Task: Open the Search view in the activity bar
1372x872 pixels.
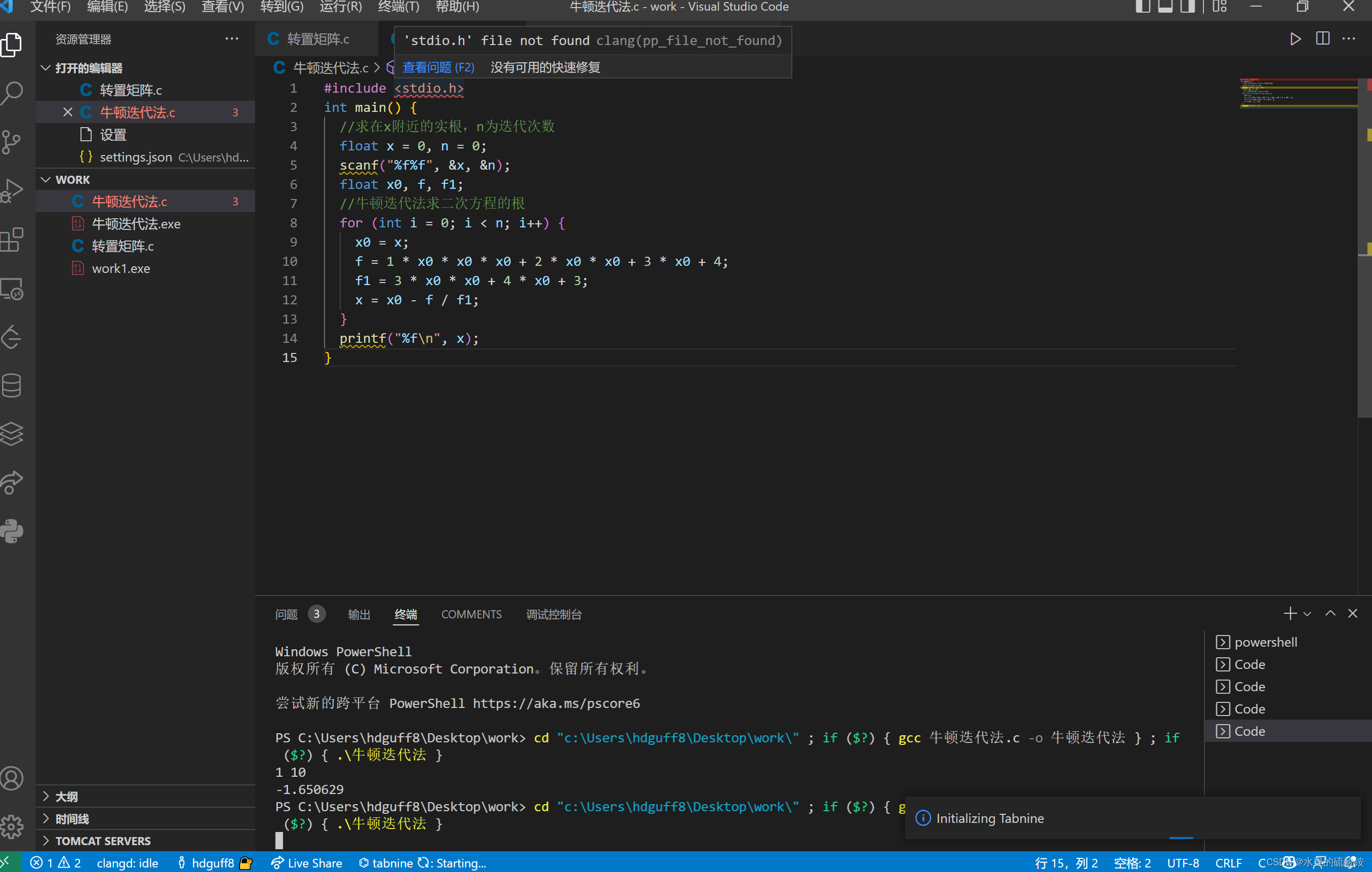Action: (x=12, y=93)
